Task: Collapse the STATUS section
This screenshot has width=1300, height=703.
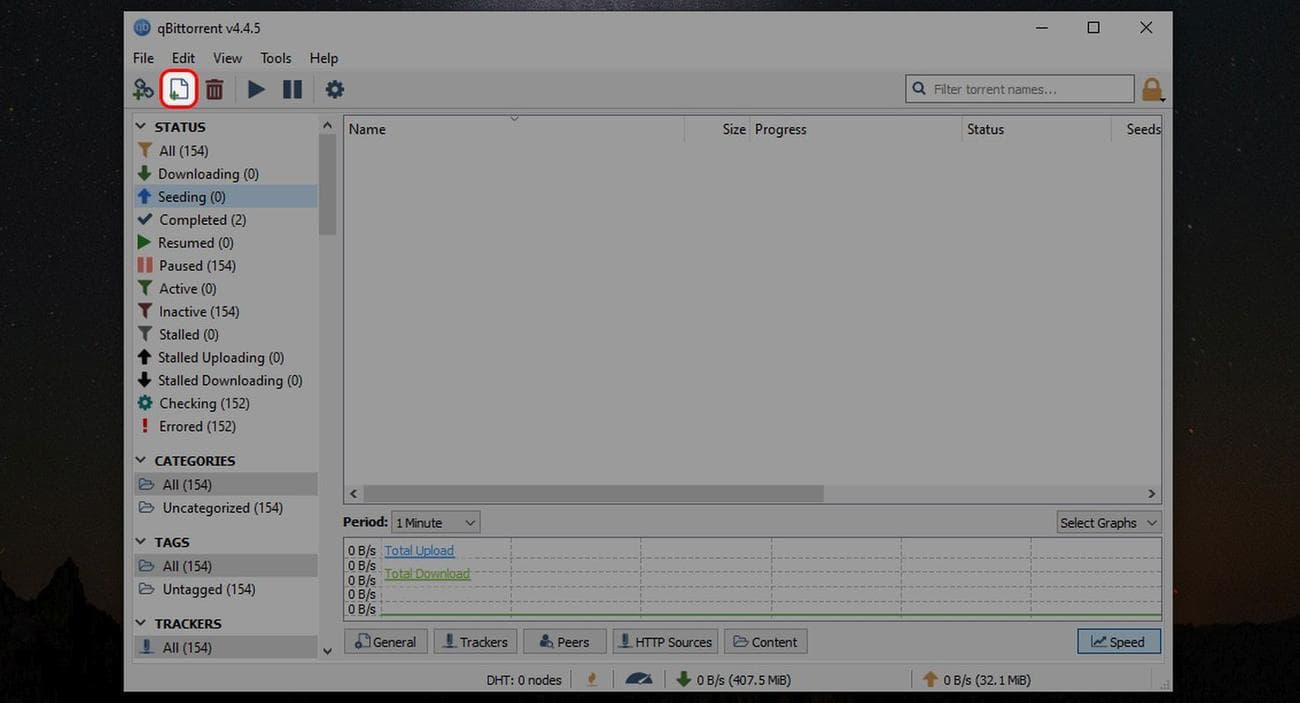Action: point(140,126)
